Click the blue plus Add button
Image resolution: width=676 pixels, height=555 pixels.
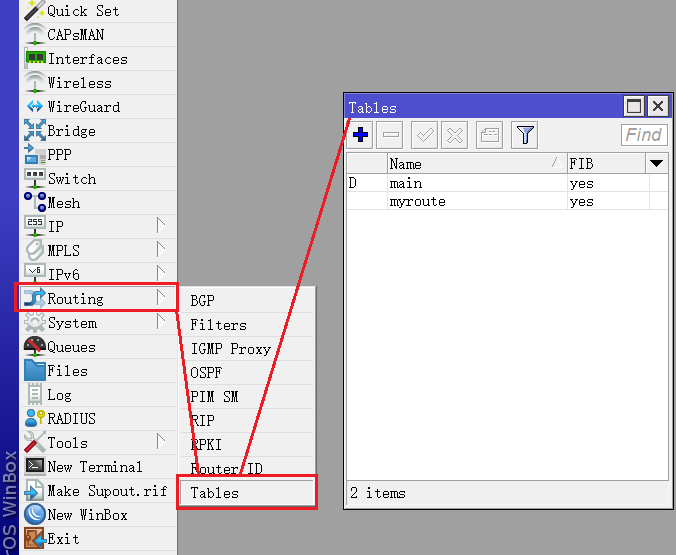361,135
